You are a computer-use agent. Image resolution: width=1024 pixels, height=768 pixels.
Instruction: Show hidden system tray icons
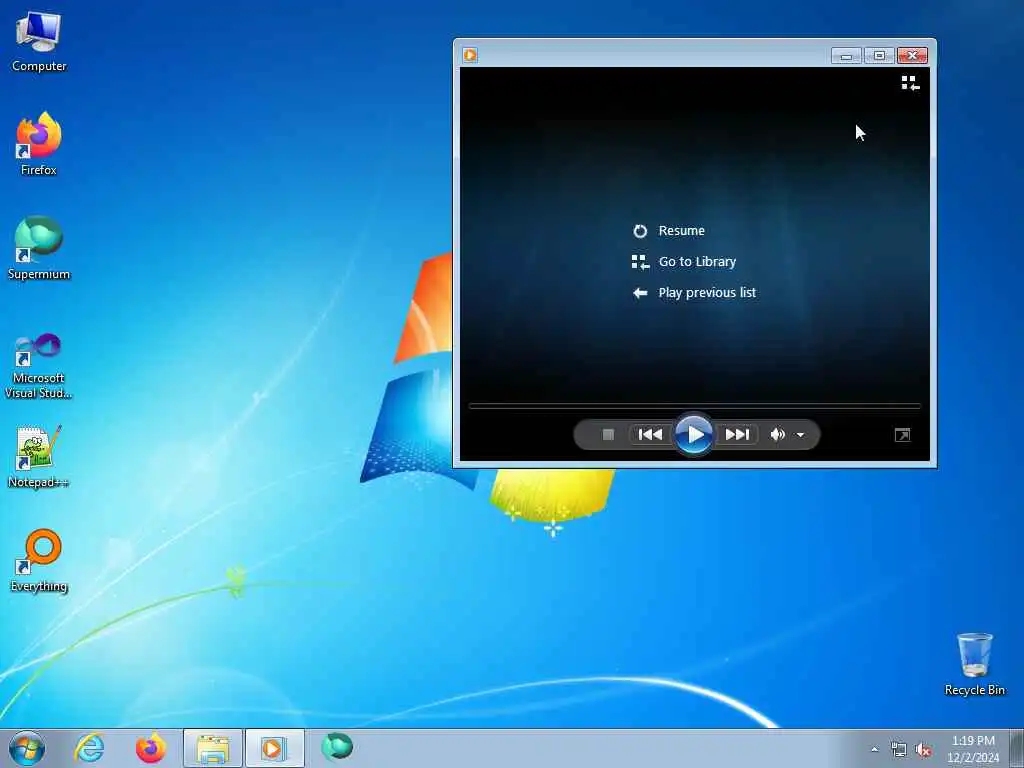pos(874,749)
